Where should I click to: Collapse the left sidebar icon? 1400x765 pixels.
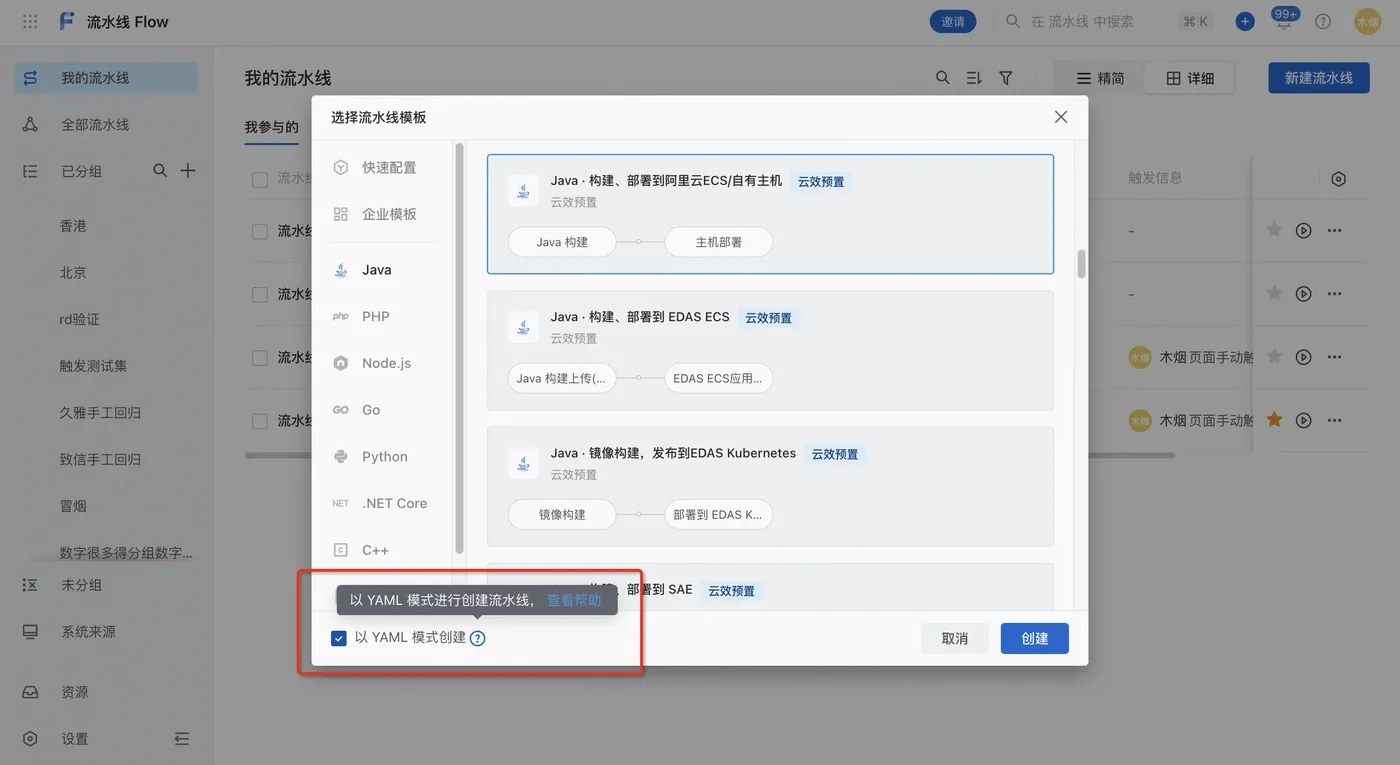coord(182,739)
